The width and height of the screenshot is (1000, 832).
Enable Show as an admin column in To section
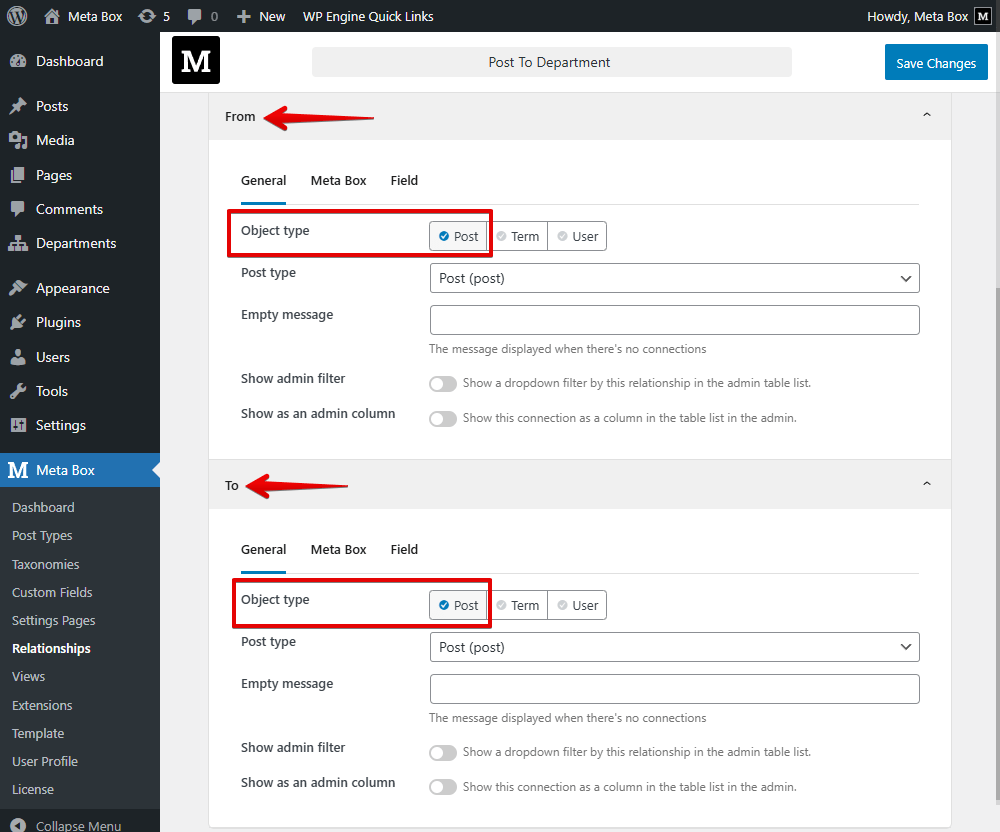coord(442,787)
